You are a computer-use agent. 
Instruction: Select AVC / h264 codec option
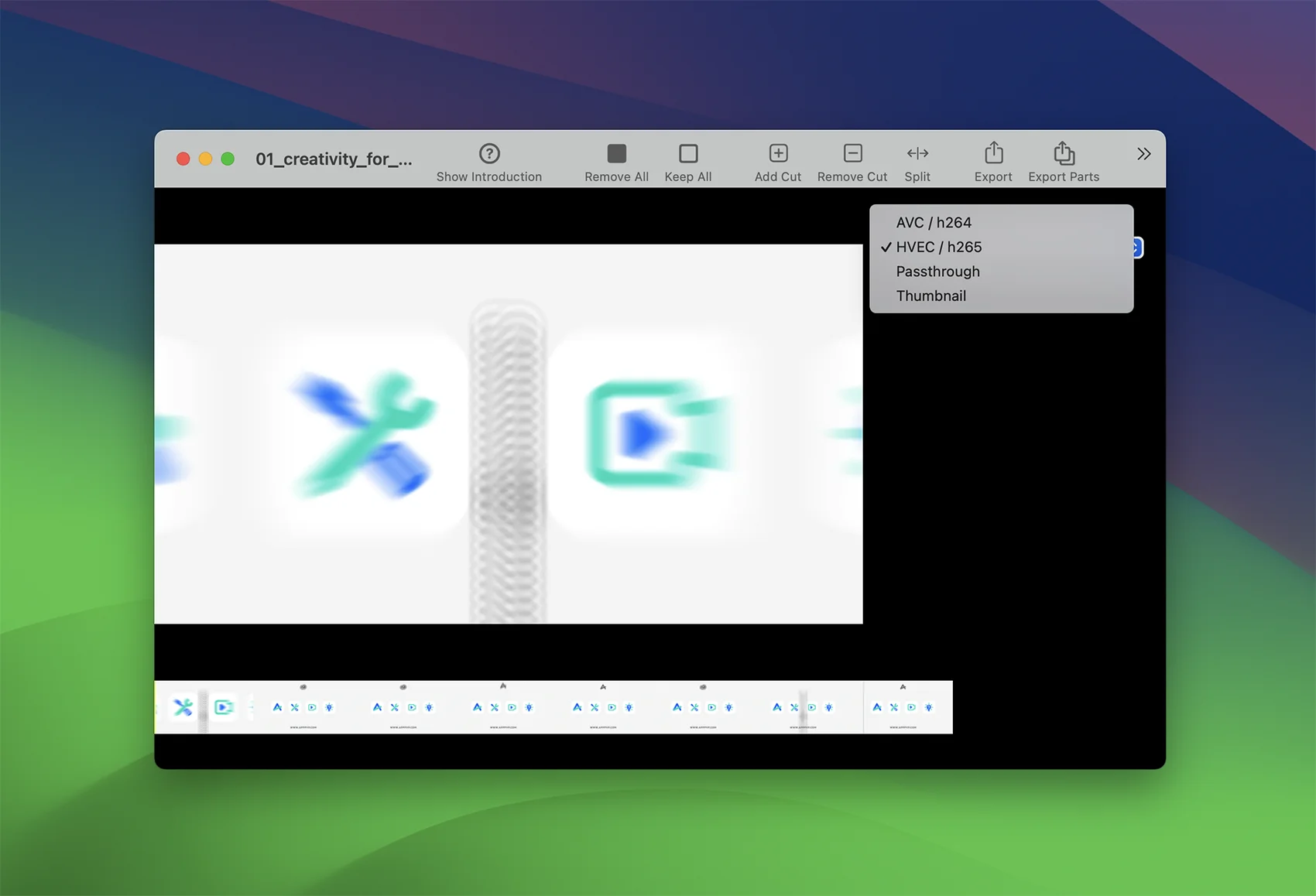click(x=1001, y=222)
